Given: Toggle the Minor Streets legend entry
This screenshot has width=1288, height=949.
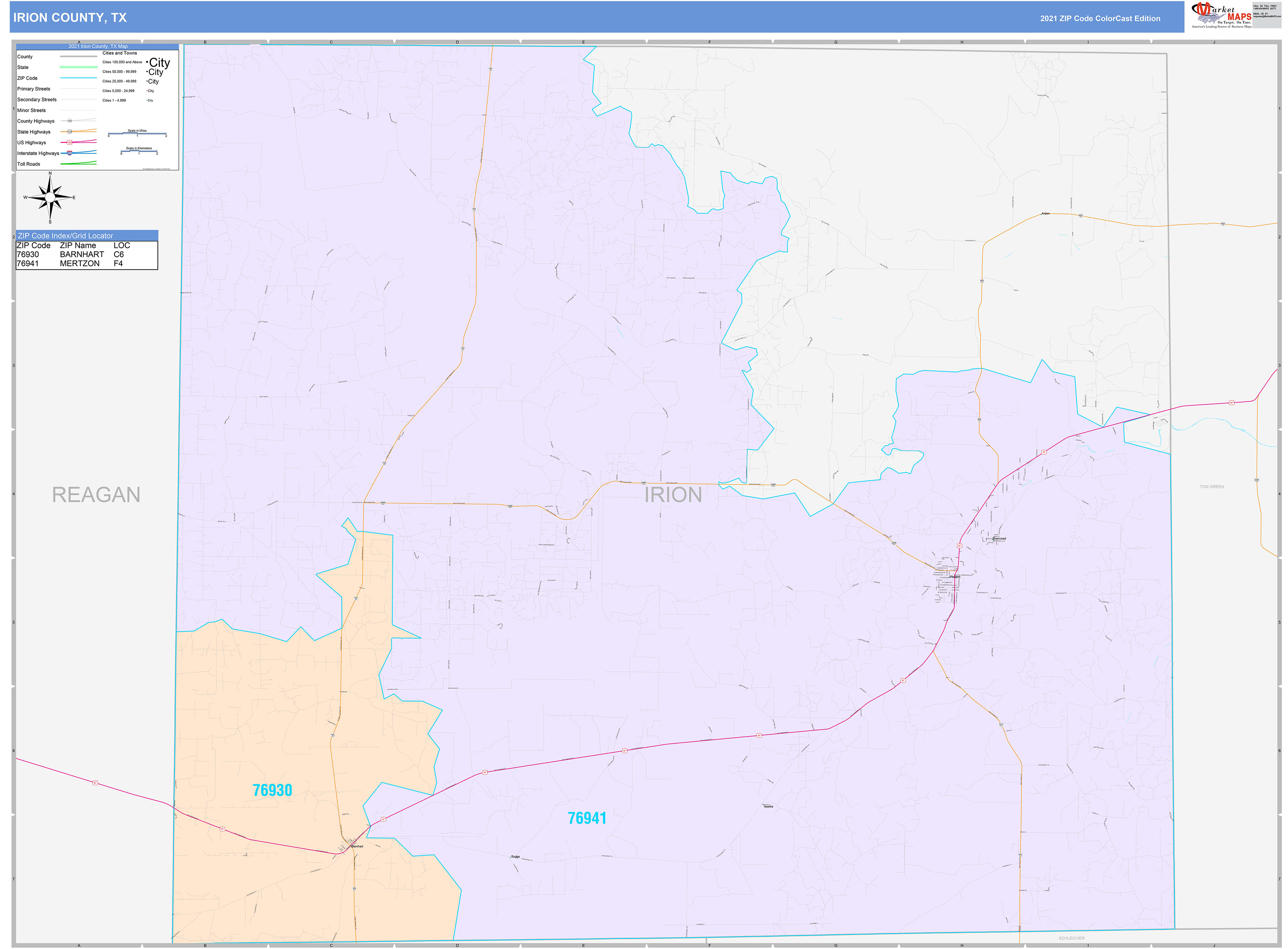Looking at the screenshot, I should point(32,110).
